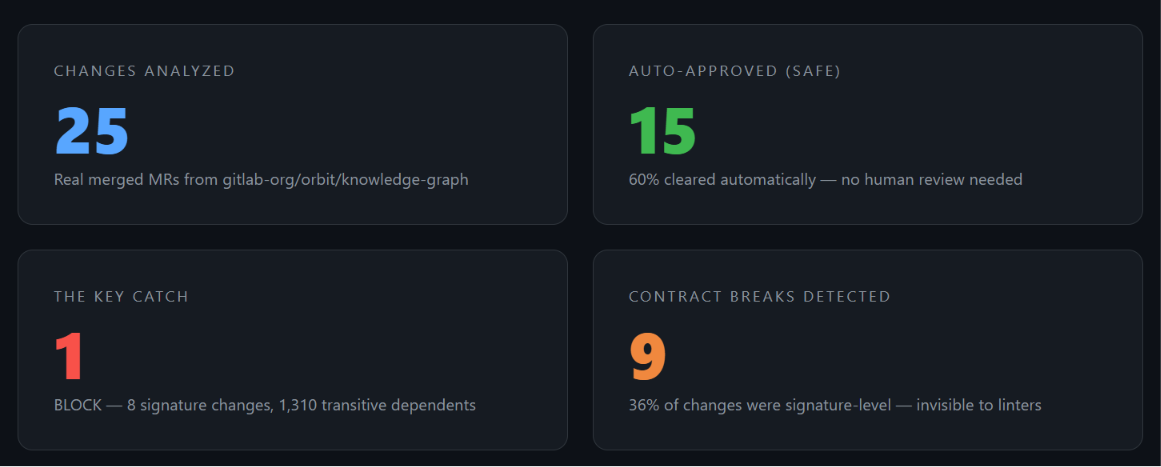Click The Key Catch card heading
The height and width of the screenshot is (467, 1161).
[121, 297]
